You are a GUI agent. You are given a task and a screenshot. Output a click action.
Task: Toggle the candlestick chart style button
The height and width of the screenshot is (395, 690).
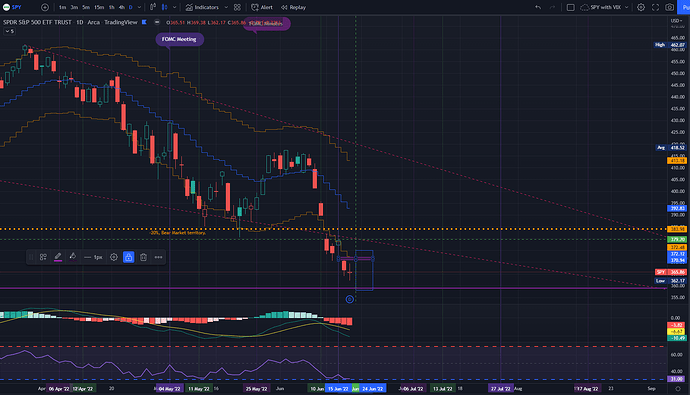coord(165,7)
